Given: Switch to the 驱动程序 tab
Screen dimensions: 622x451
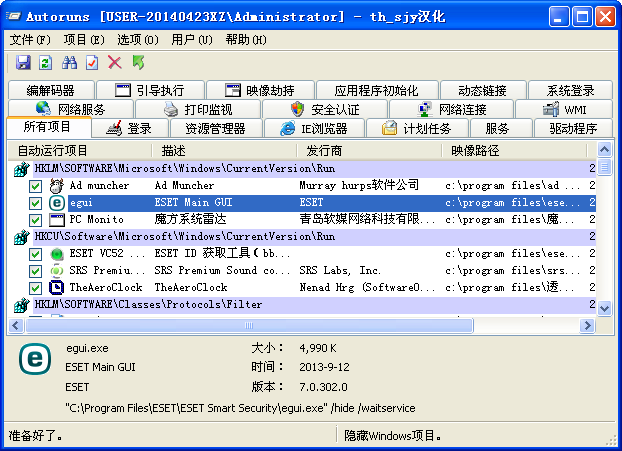Looking at the screenshot, I should coord(573,129).
